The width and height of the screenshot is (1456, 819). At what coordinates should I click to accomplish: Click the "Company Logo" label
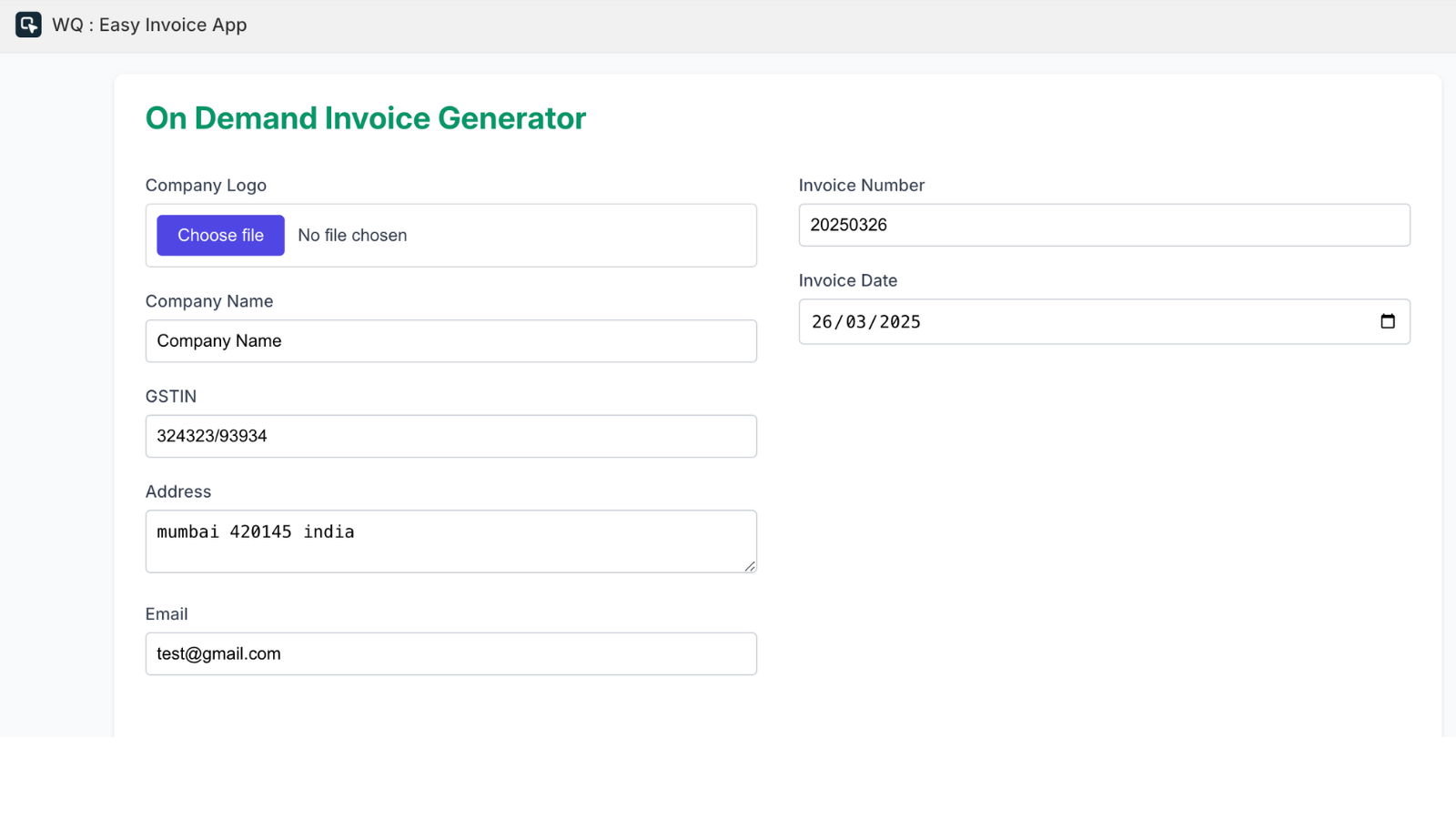click(x=206, y=186)
